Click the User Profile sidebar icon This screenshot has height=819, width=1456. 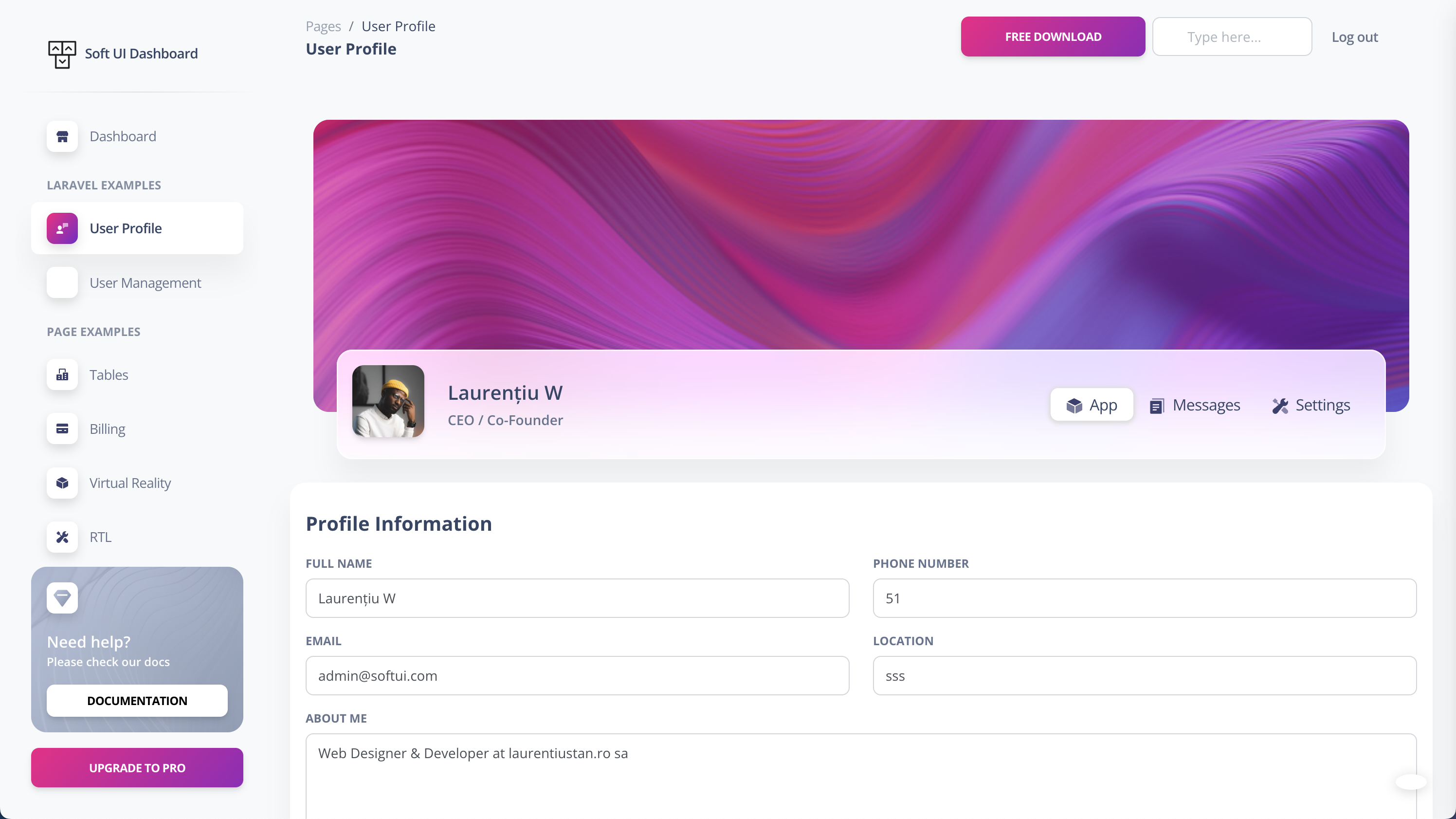click(62, 228)
